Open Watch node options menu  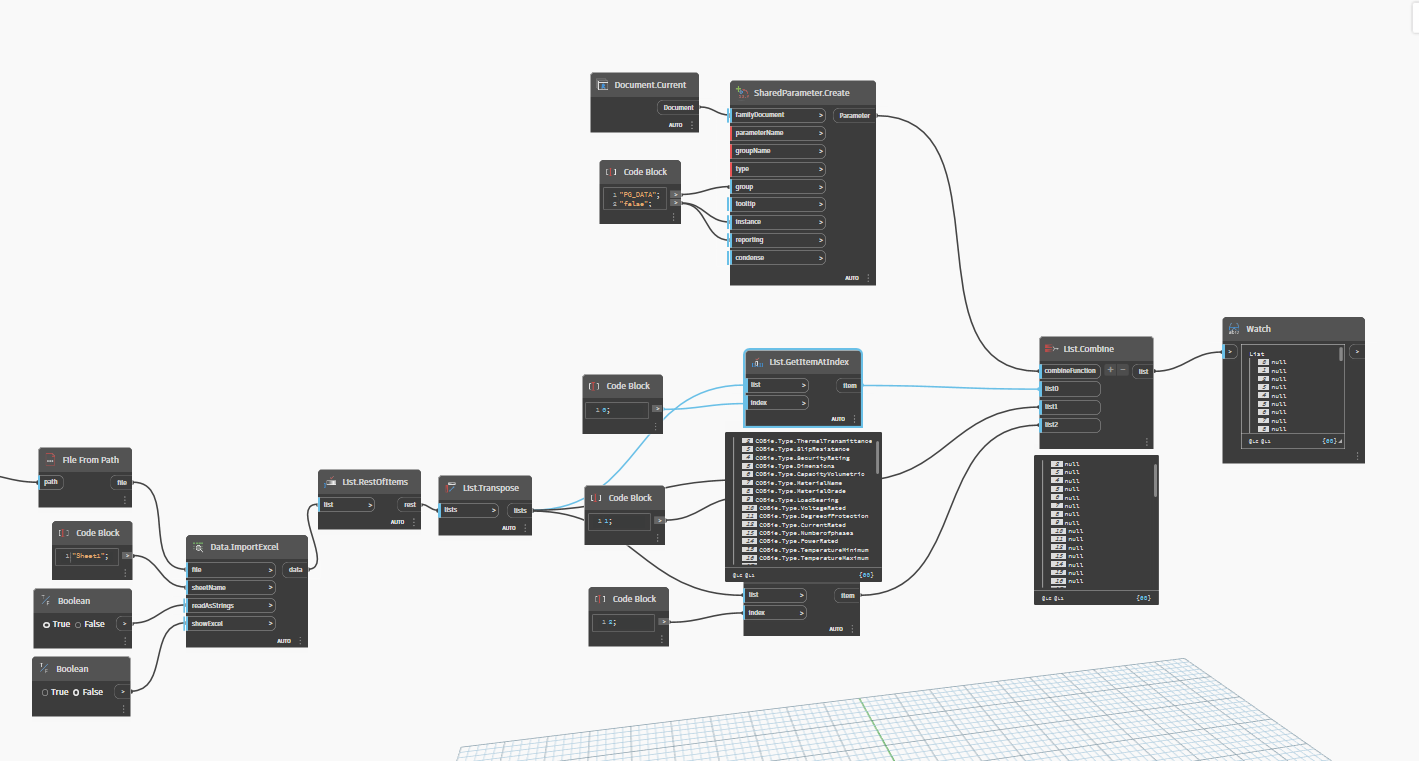point(1357,456)
